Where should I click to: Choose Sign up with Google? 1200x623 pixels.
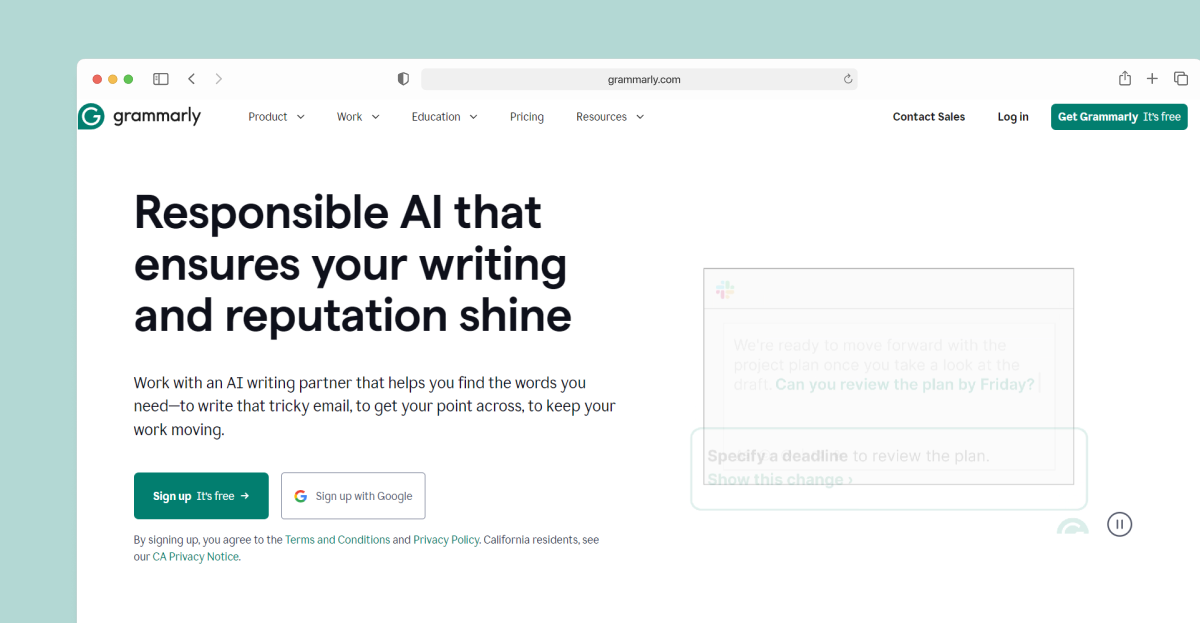click(353, 496)
